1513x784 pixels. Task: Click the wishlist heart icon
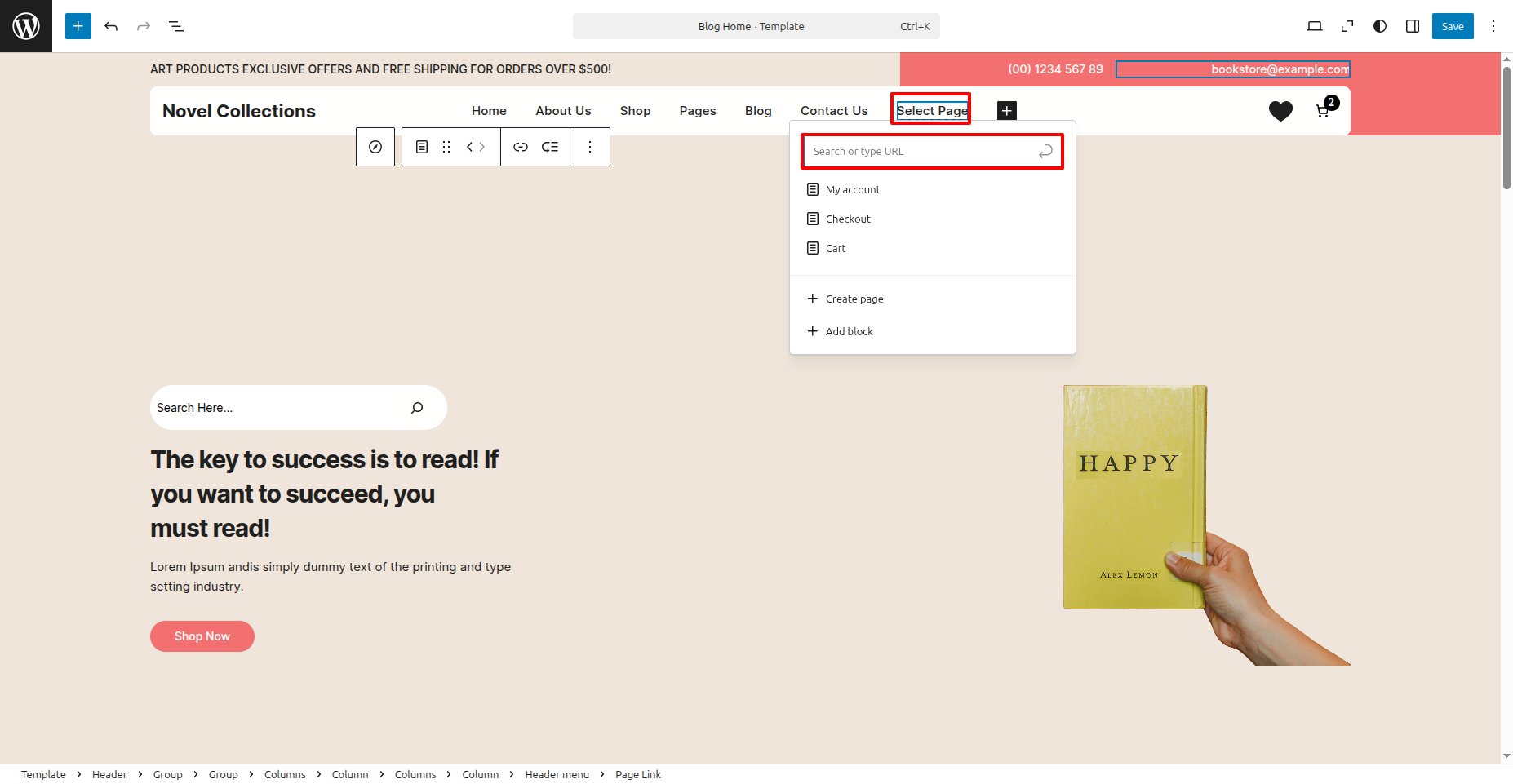tap(1280, 111)
